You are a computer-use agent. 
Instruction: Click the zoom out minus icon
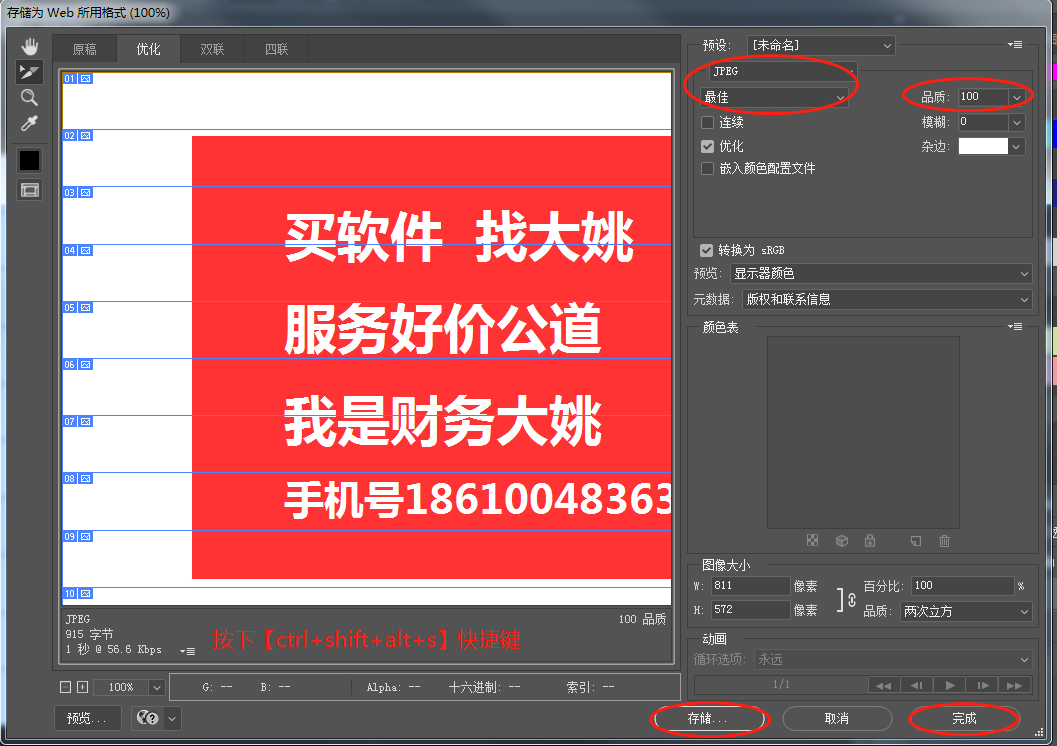click(x=65, y=687)
